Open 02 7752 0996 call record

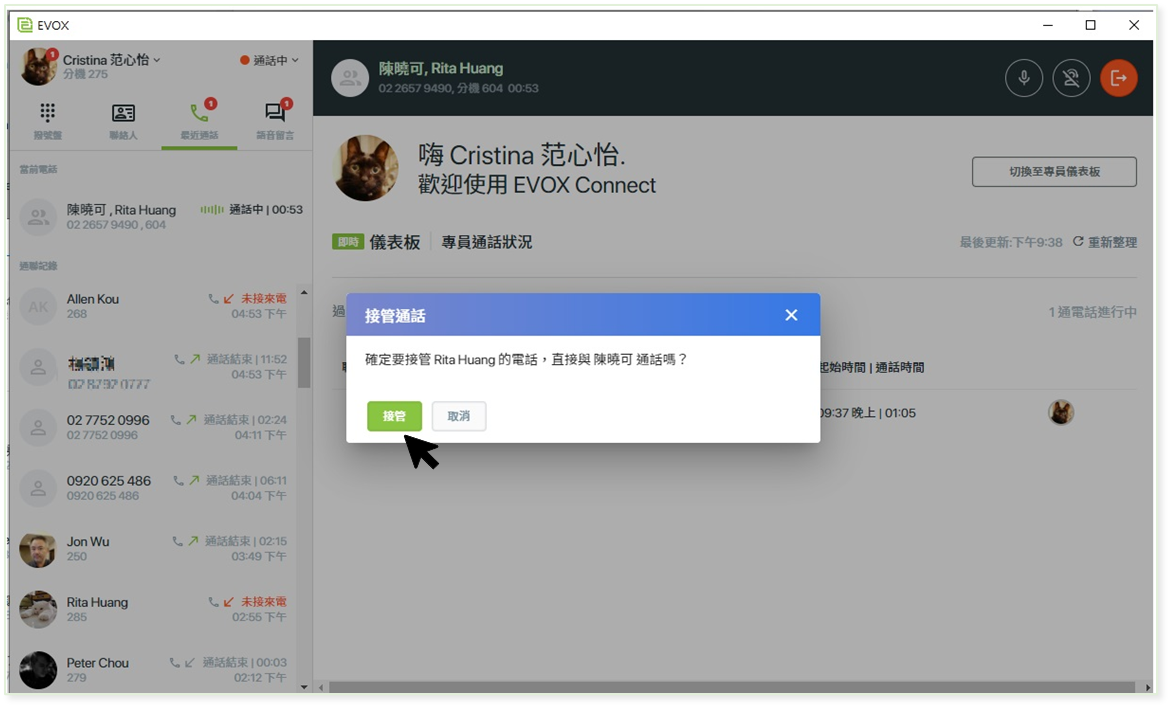coord(155,427)
